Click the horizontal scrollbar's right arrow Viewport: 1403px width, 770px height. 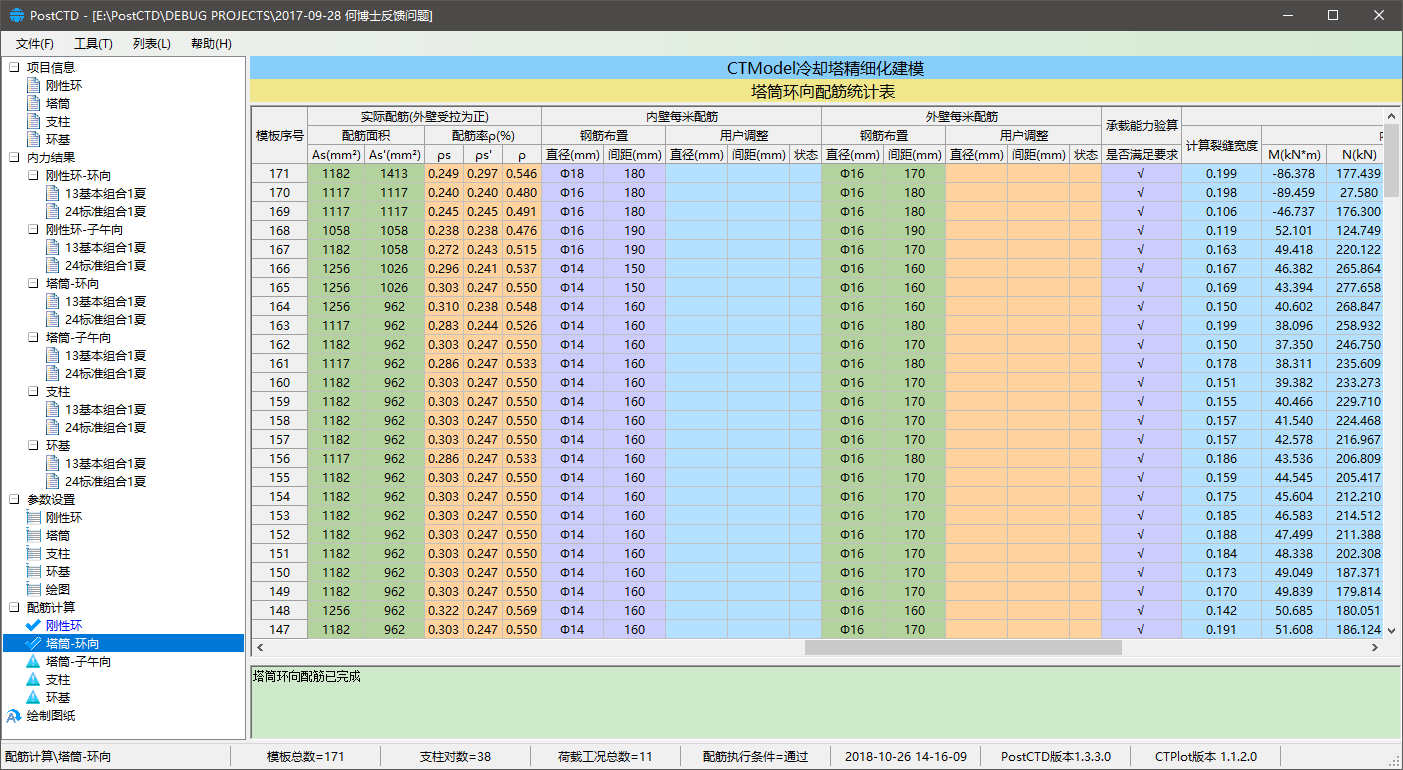click(x=1374, y=648)
